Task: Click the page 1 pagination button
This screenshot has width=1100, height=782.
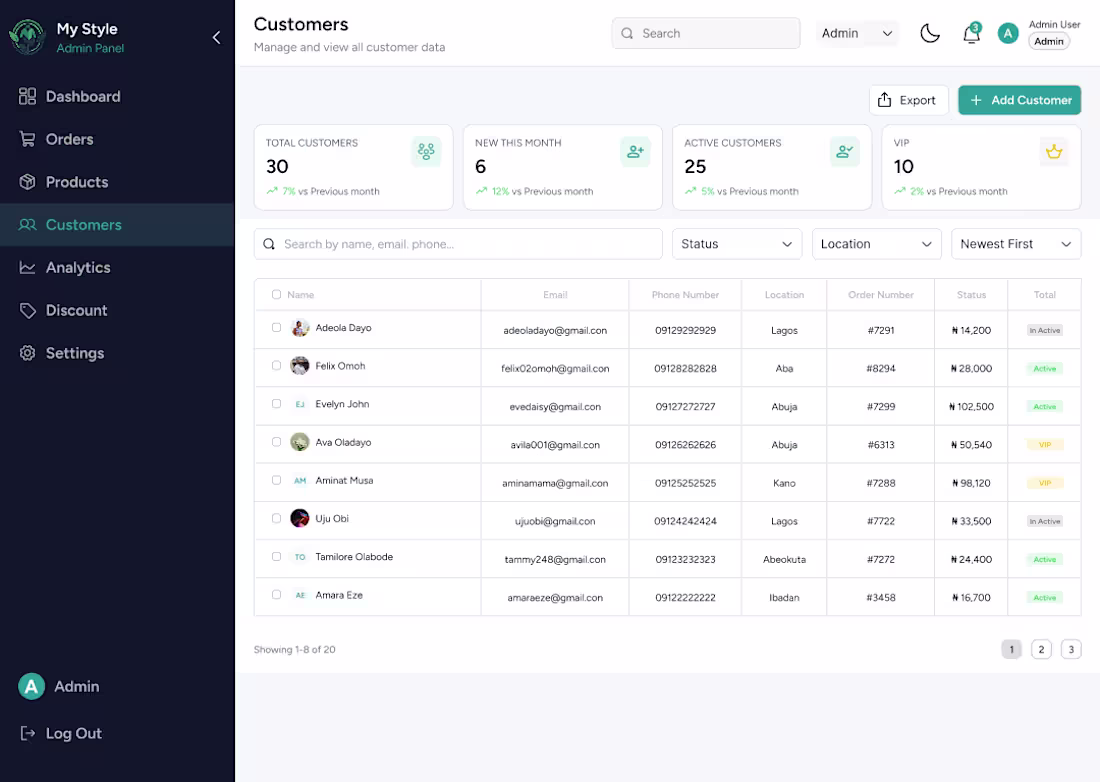Action: [1011, 649]
